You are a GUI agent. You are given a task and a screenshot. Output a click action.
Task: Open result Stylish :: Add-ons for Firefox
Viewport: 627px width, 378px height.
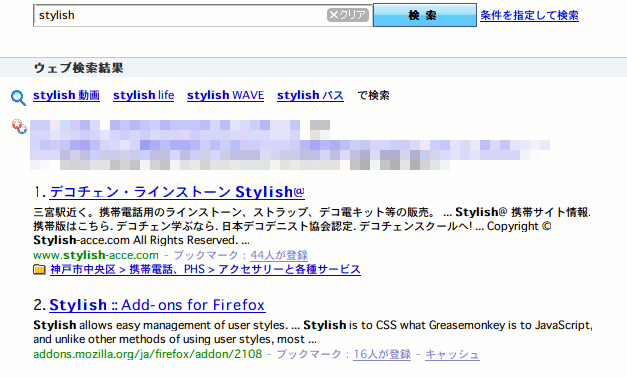pos(157,305)
